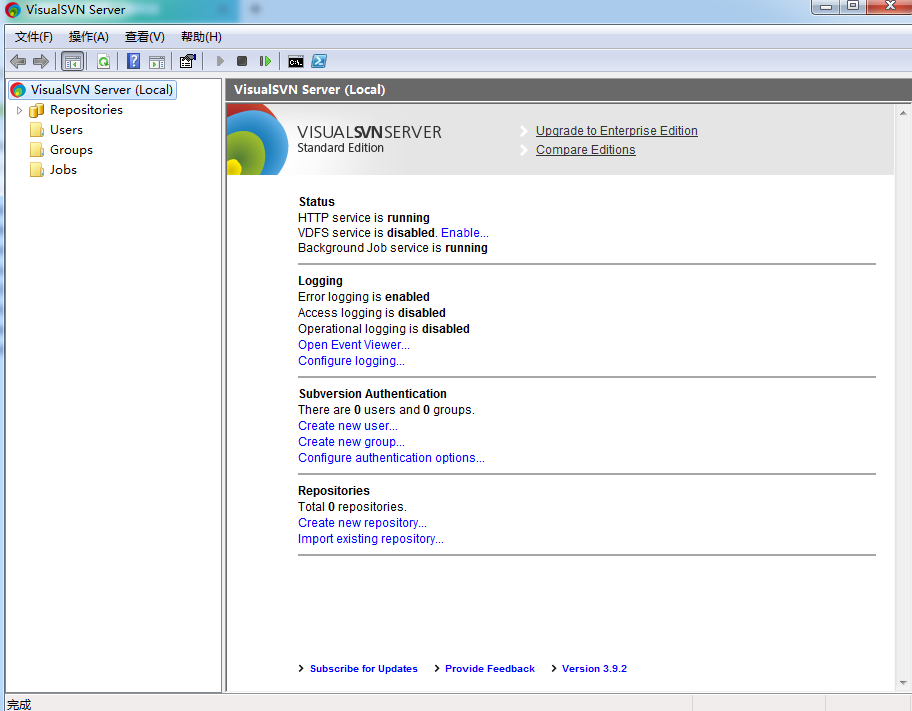This screenshot has height=711, width=912.
Task: Click the 'Subversion Authentication' heading
Action: pos(372,394)
